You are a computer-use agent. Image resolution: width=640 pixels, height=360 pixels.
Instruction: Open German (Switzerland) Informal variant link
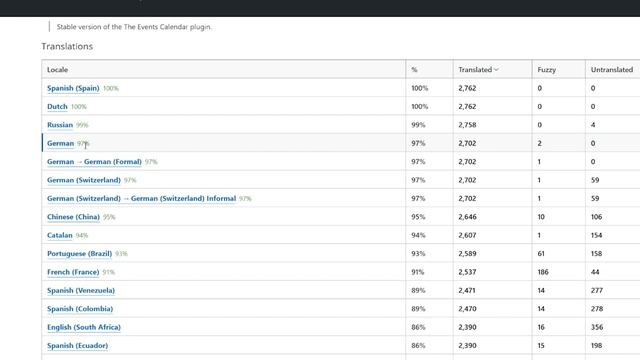tap(142, 198)
